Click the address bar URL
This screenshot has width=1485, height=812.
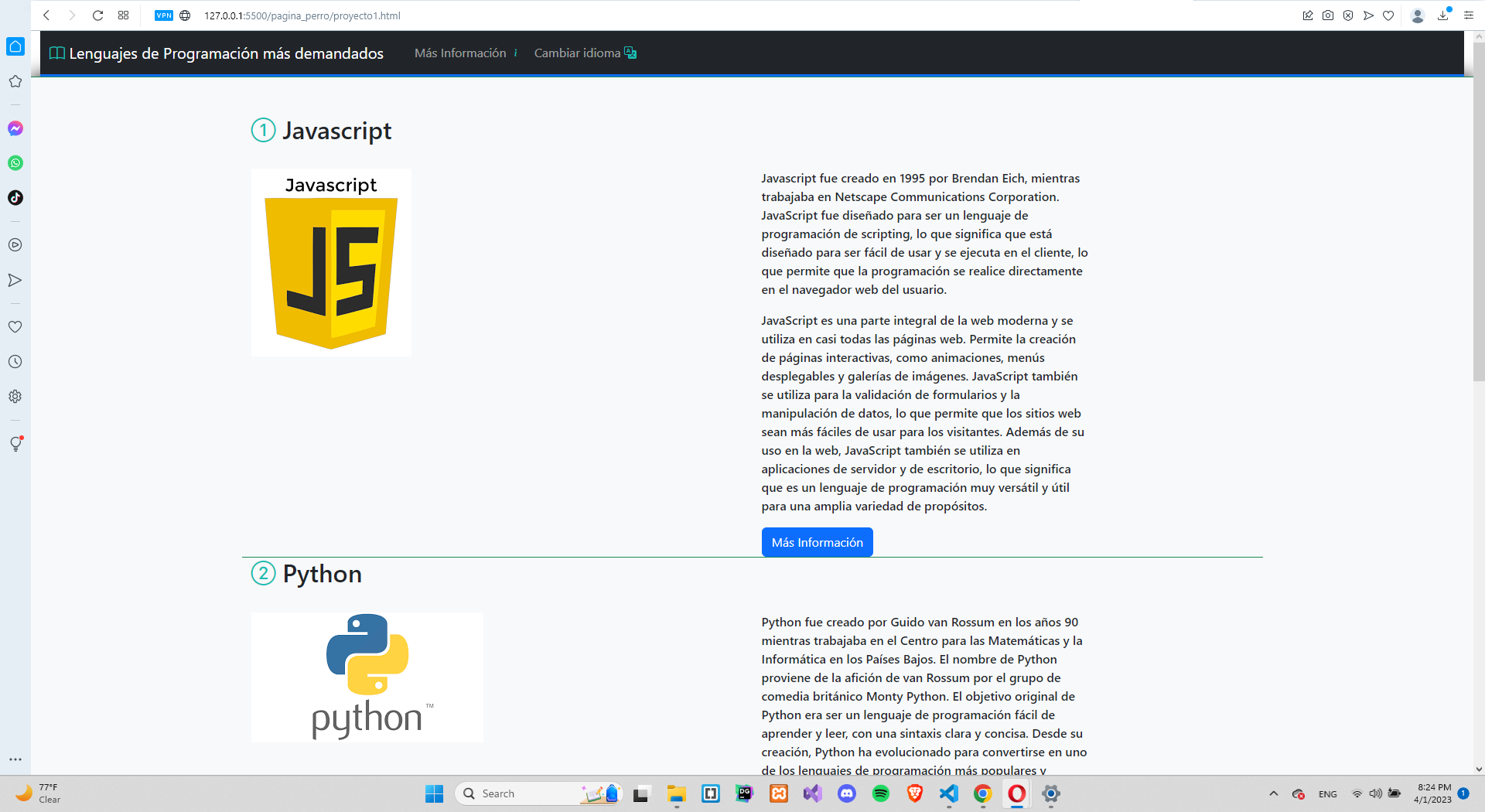click(302, 15)
